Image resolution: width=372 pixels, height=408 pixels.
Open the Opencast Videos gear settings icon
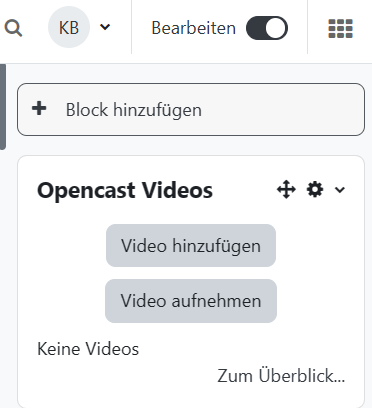coord(315,190)
